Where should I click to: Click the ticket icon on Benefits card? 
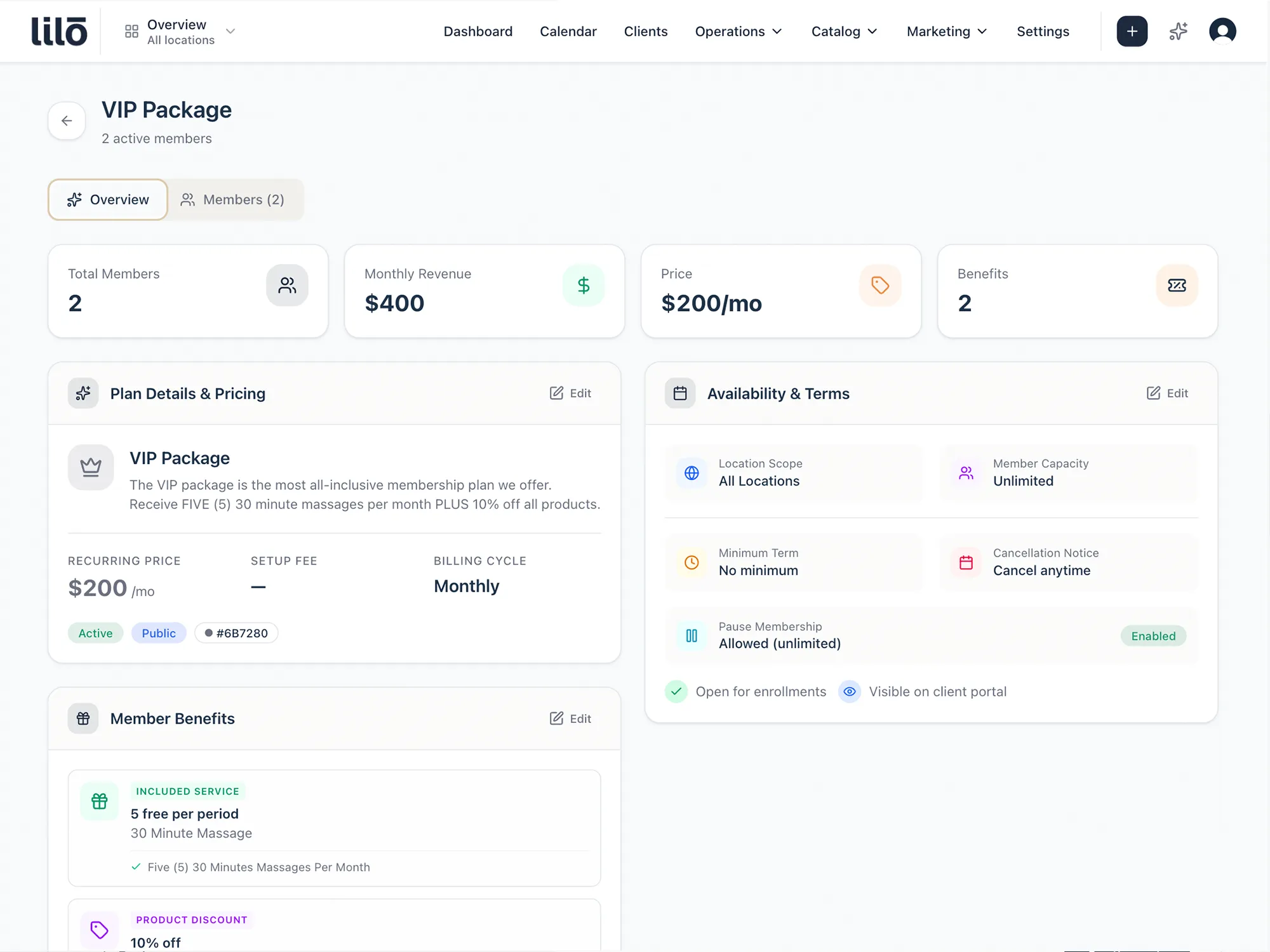[1177, 285]
